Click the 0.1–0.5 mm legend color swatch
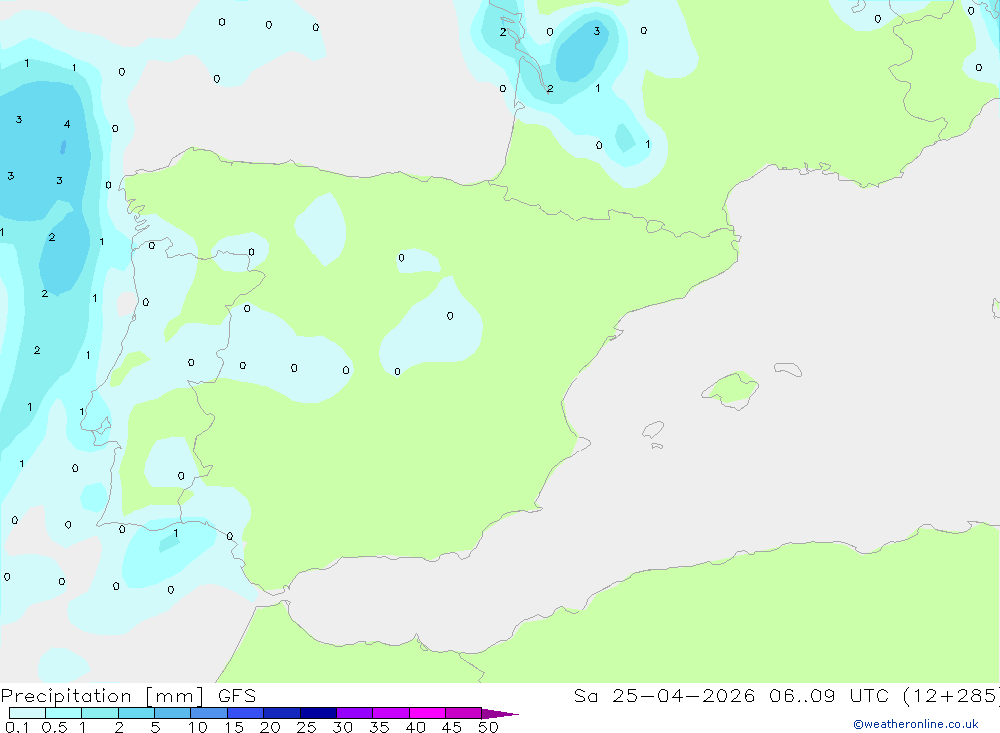This screenshot has width=1000, height=733. pyautogui.click(x=27, y=713)
